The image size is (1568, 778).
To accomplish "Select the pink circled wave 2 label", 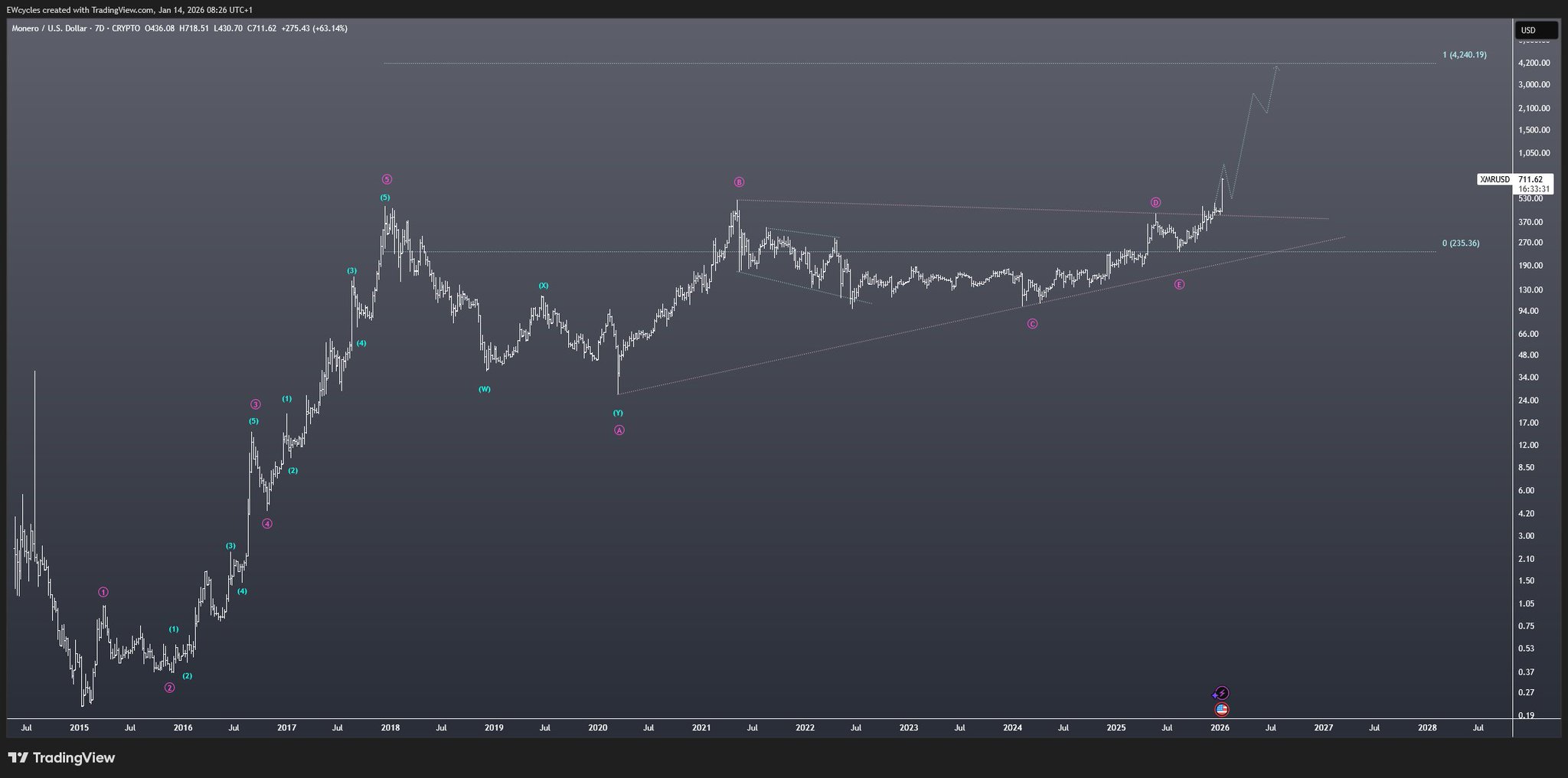I will [x=169, y=688].
